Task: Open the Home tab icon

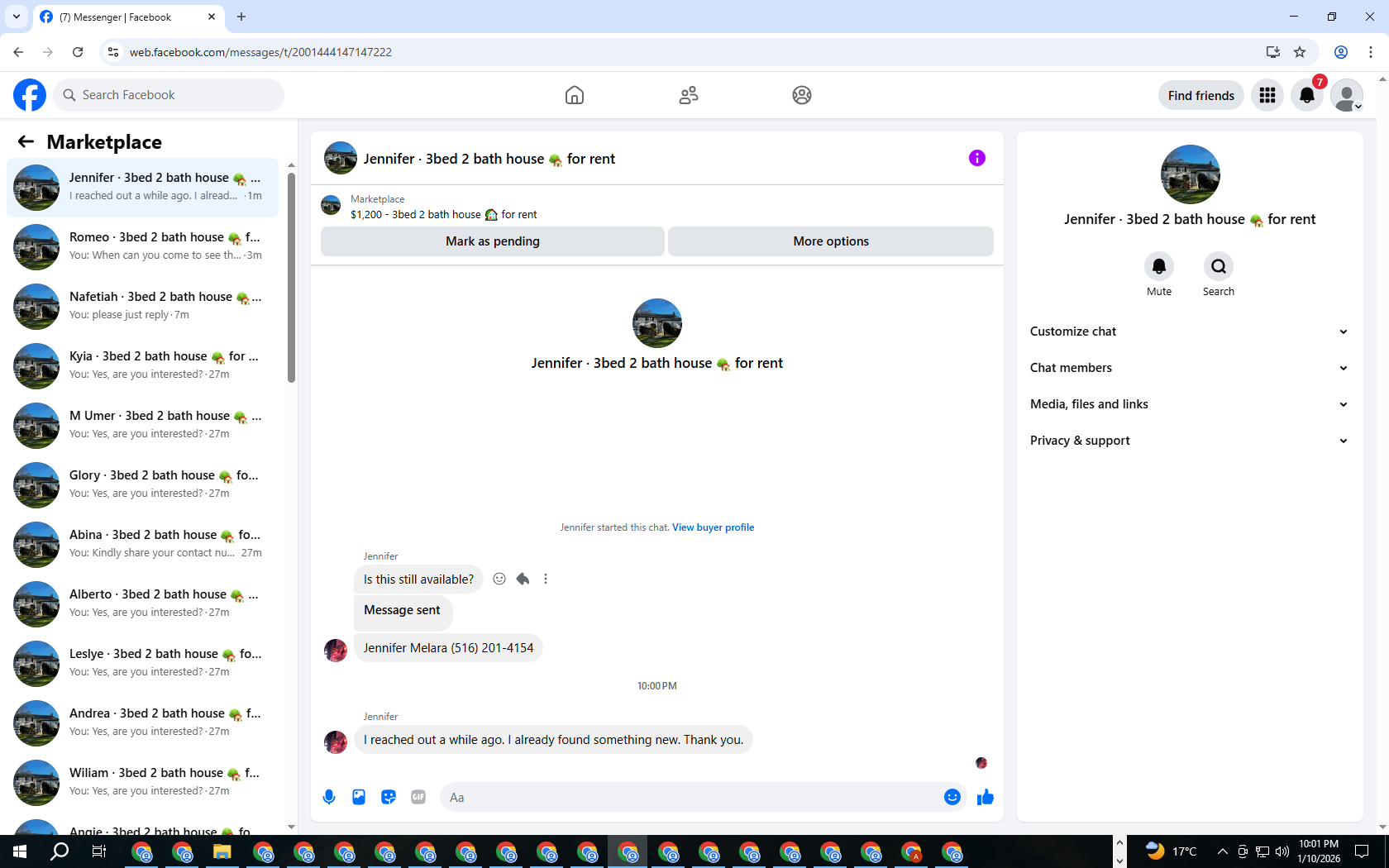Action: pyautogui.click(x=575, y=95)
